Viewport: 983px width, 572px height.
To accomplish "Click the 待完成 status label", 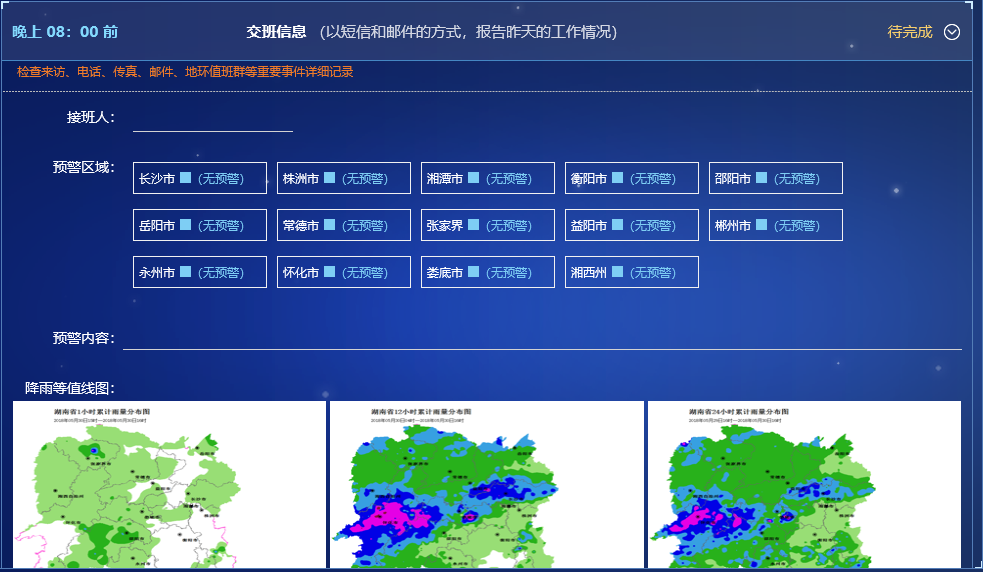I will pos(909,32).
